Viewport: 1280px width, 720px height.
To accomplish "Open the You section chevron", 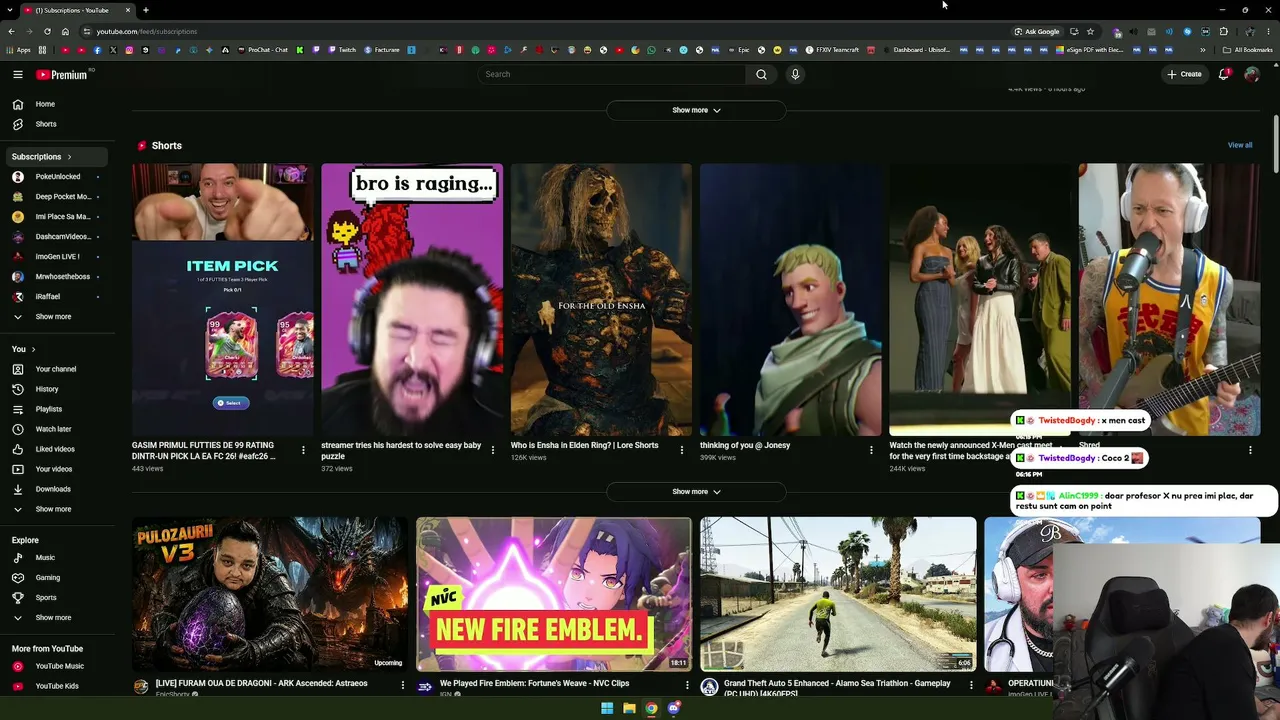I will click(33, 349).
